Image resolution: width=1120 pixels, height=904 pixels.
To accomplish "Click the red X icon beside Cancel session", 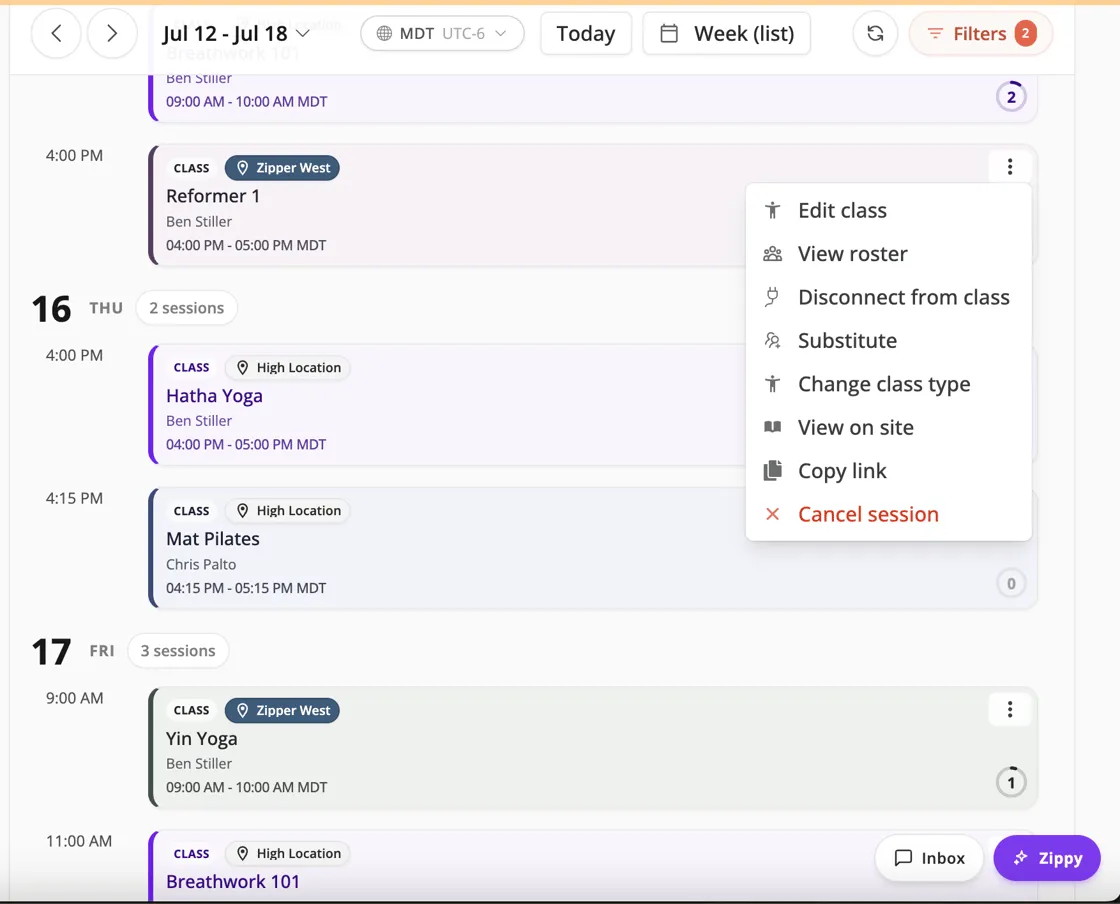I will [x=772, y=514].
